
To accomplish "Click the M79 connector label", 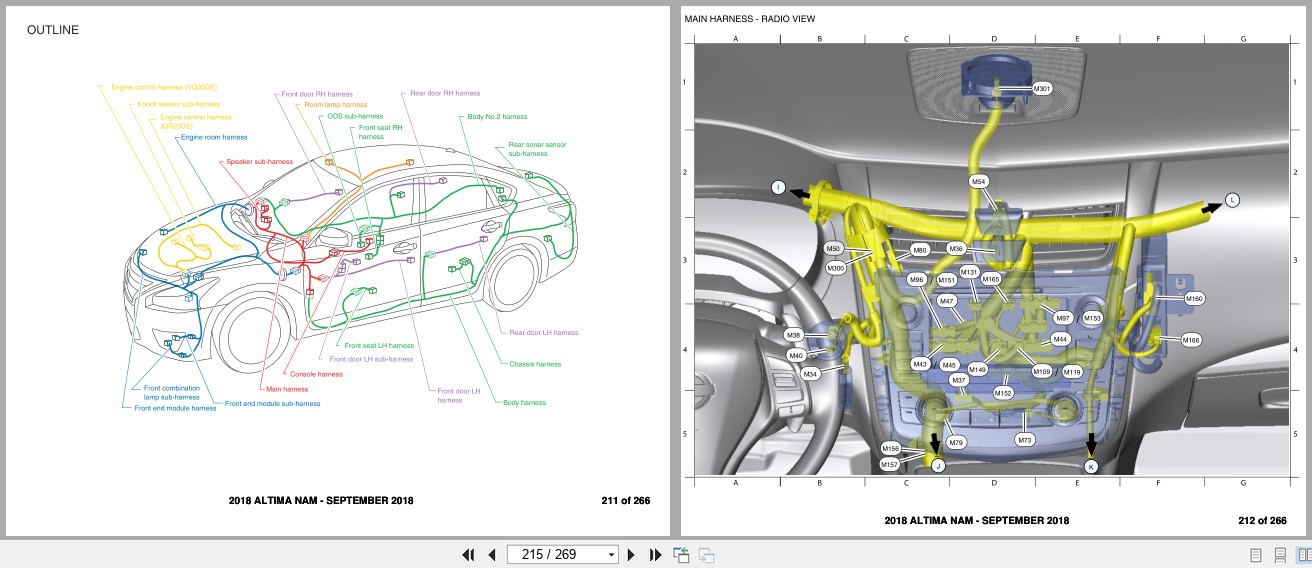I will [x=956, y=442].
